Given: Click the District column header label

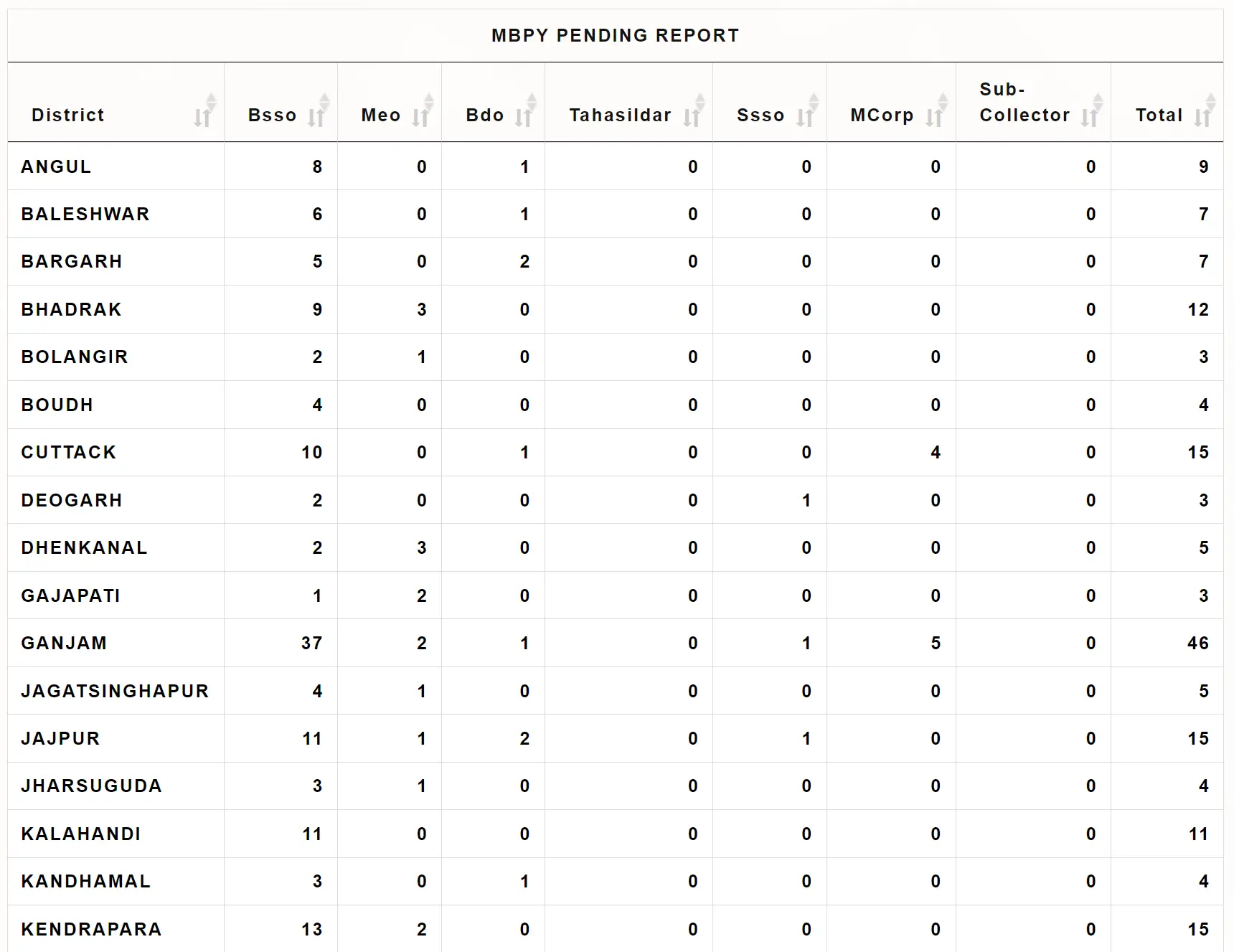Looking at the screenshot, I should [x=68, y=116].
